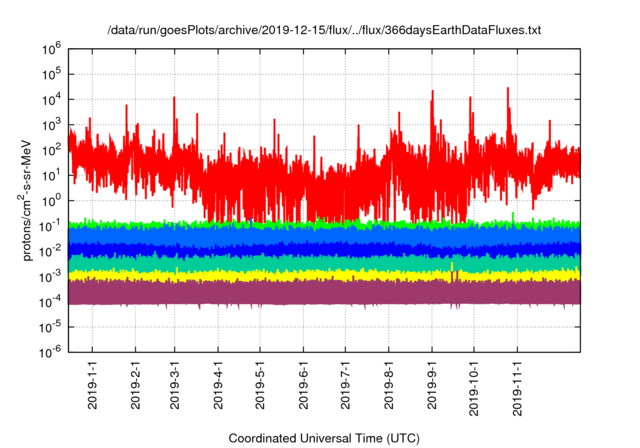Click the 2019-10-1 date label
The image size is (640, 448).
point(473,388)
